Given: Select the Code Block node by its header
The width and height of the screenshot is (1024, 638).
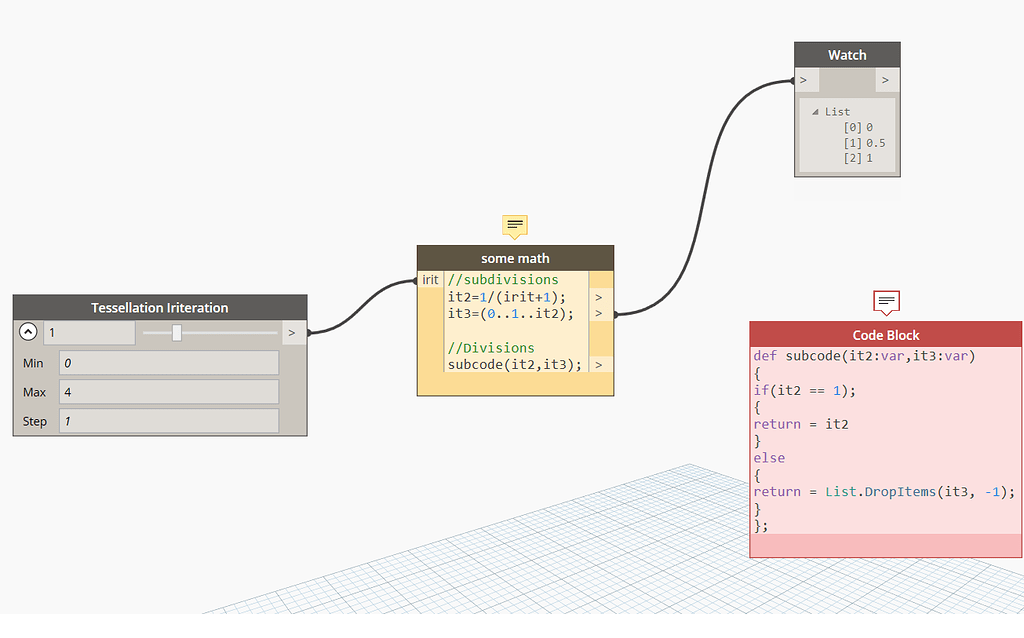Looking at the screenshot, I should point(886,334).
